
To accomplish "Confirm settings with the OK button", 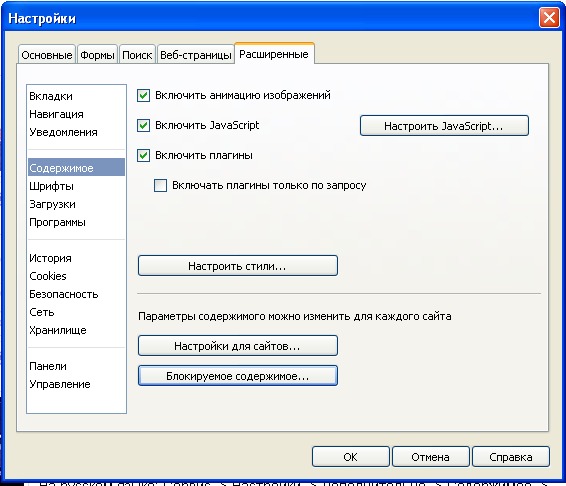I will [351, 457].
